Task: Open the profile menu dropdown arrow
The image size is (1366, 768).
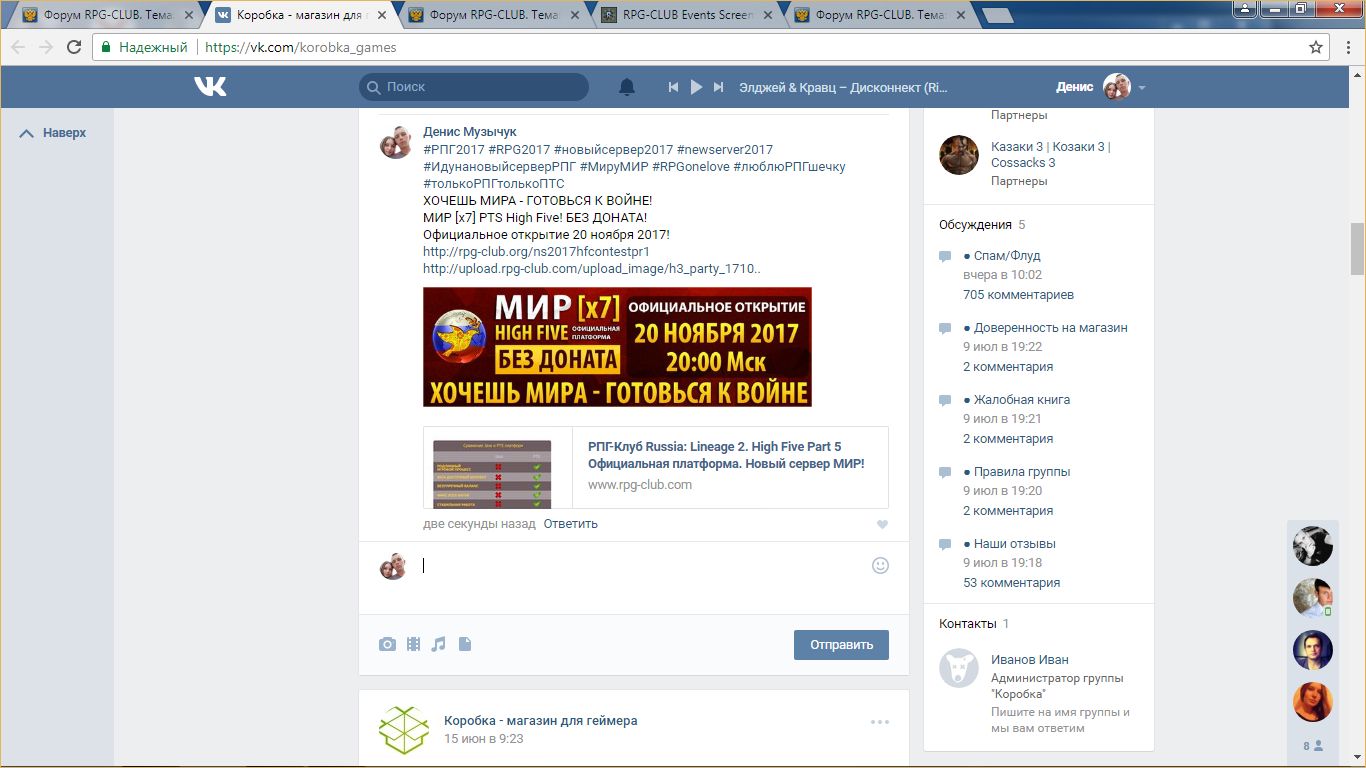Action: point(1142,88)
